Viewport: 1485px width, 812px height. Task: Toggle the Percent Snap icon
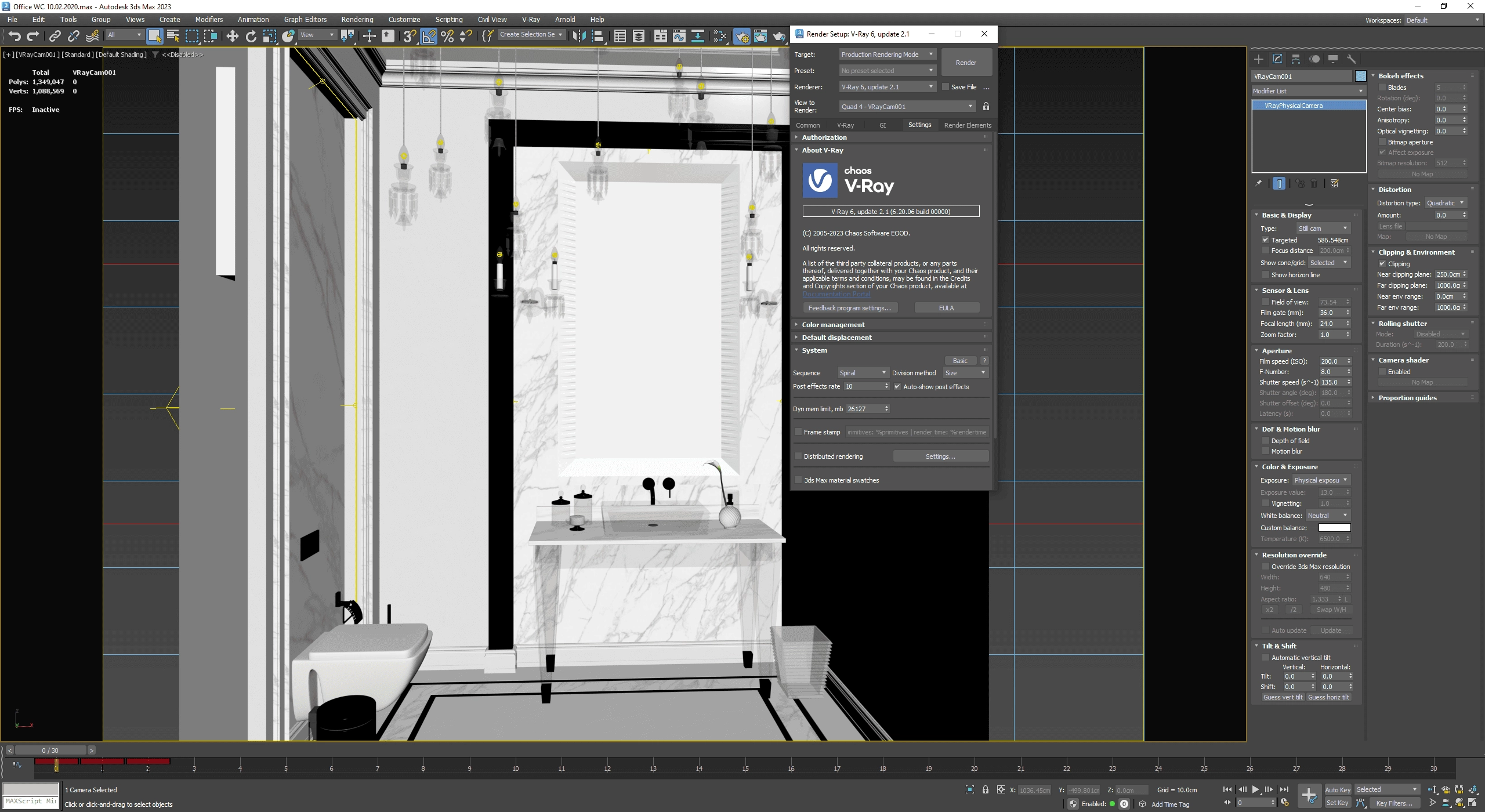[447, 37]
